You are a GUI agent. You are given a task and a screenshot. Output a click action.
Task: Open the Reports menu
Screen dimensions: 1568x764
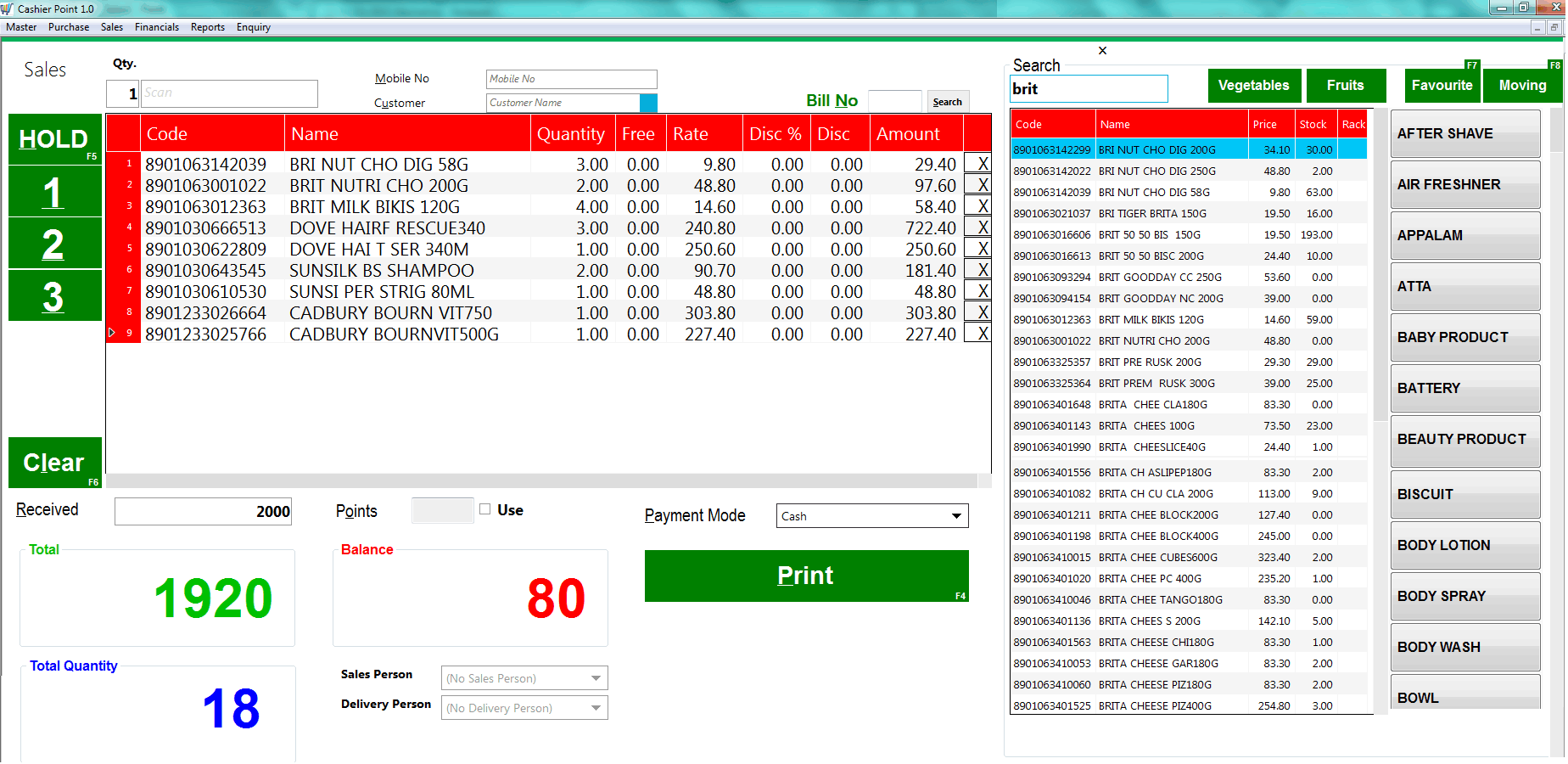click(x=207, y=26)
